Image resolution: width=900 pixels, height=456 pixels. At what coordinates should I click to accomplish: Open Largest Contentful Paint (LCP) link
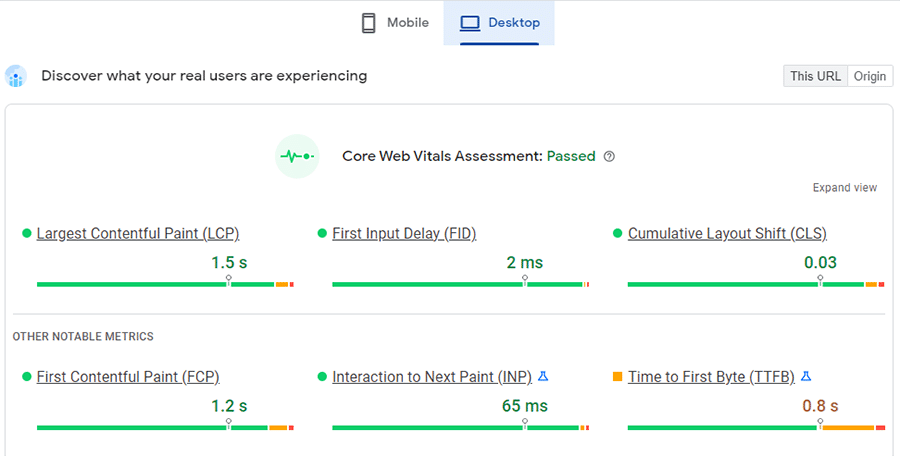tap(138, 233)
